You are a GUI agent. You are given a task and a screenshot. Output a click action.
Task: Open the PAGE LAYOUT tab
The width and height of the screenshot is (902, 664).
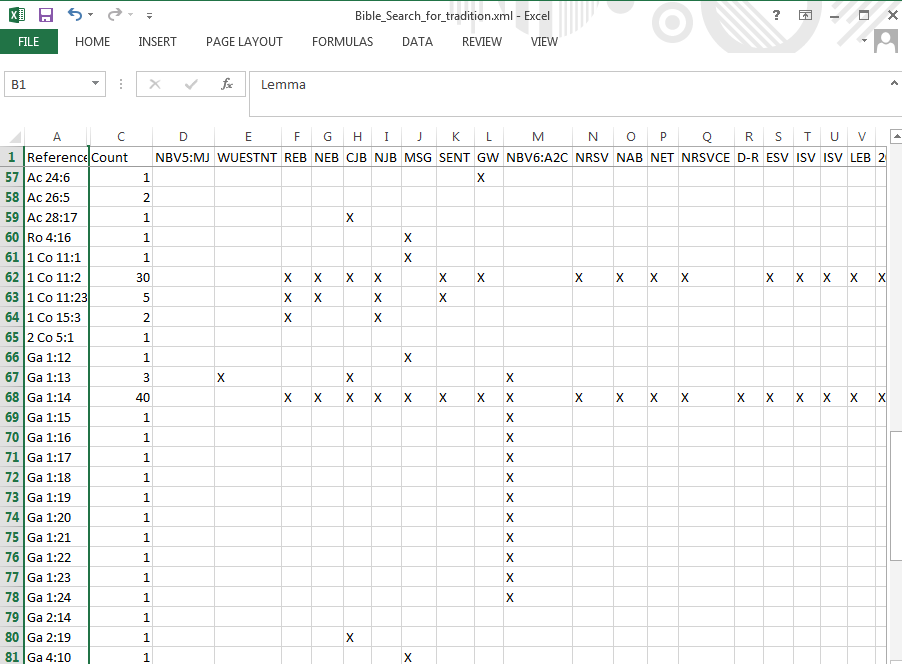point(244,41)
